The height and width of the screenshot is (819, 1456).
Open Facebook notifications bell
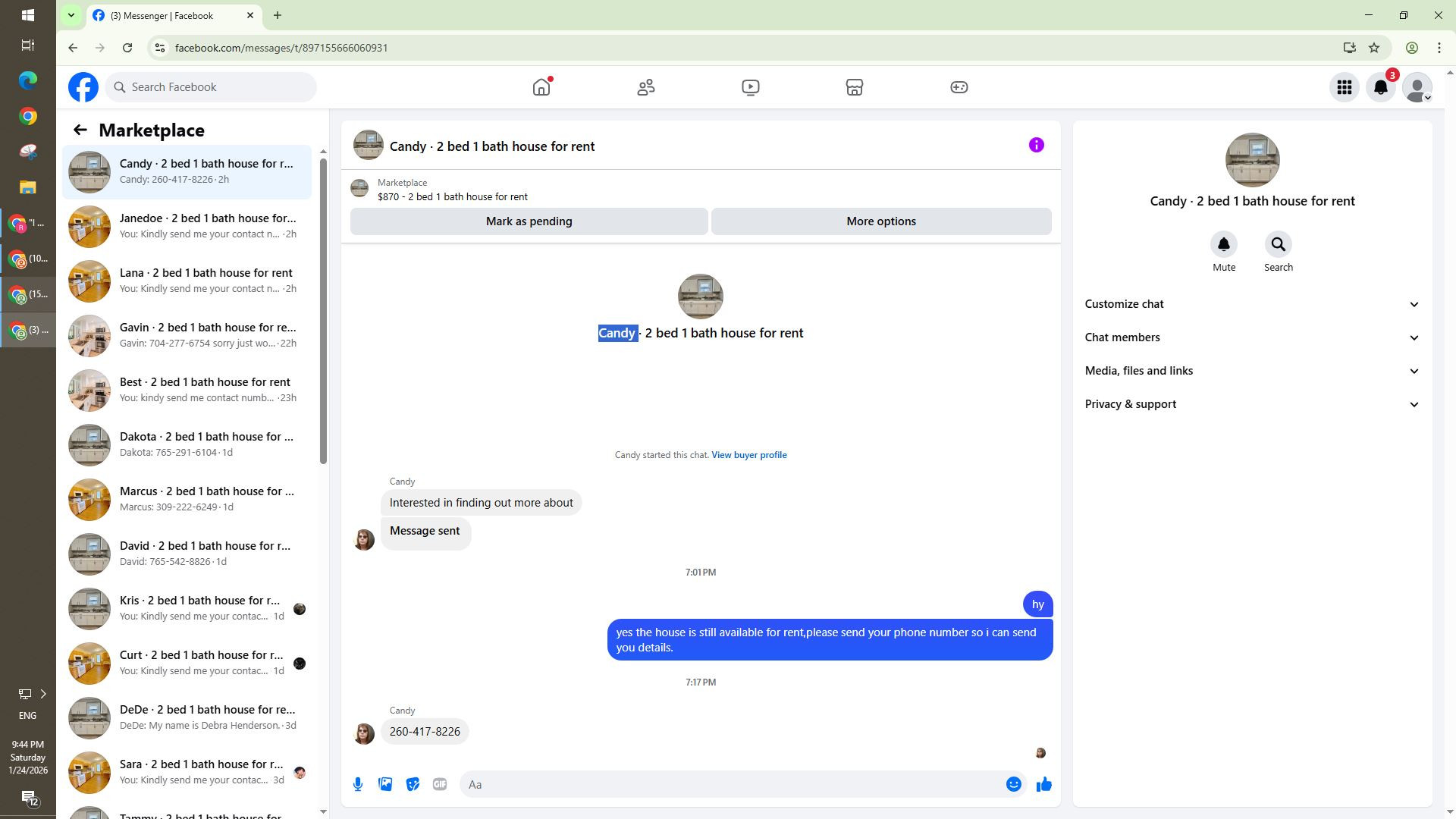coord(1381,87)
